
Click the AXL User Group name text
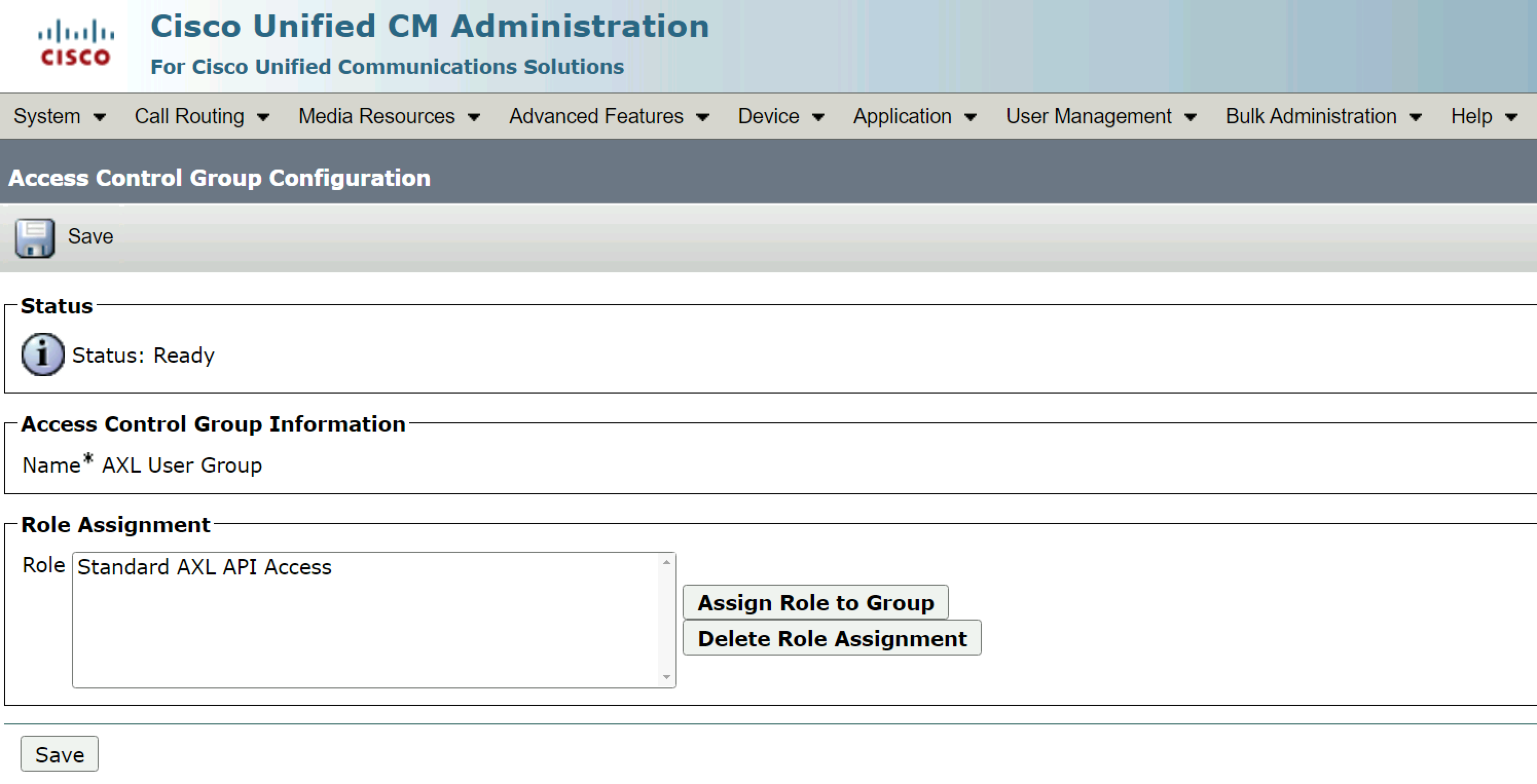(x=182, y=465)
